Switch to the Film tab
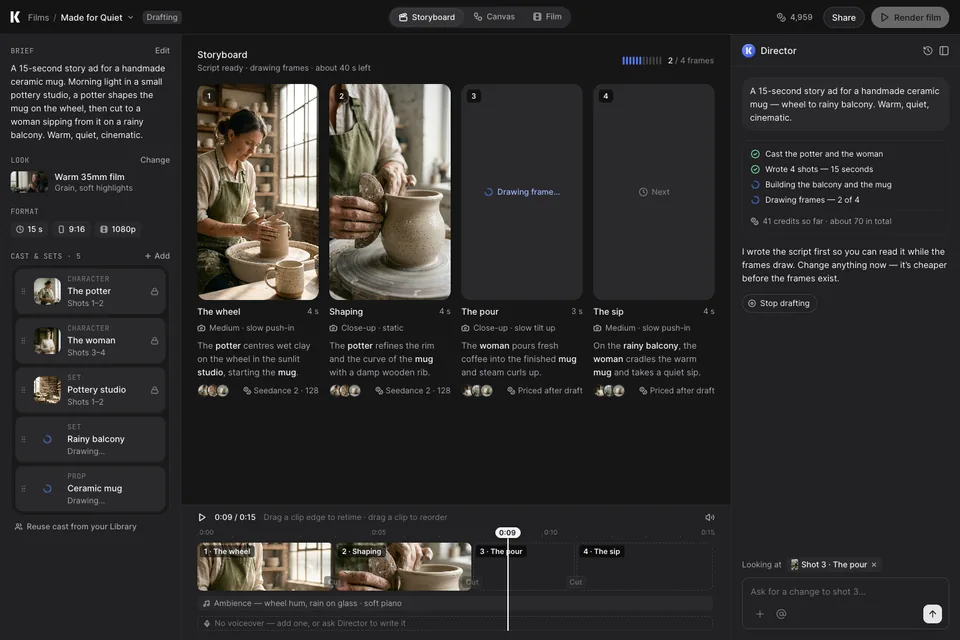Screen dimensions: 960x640 (x=547, y=17)
